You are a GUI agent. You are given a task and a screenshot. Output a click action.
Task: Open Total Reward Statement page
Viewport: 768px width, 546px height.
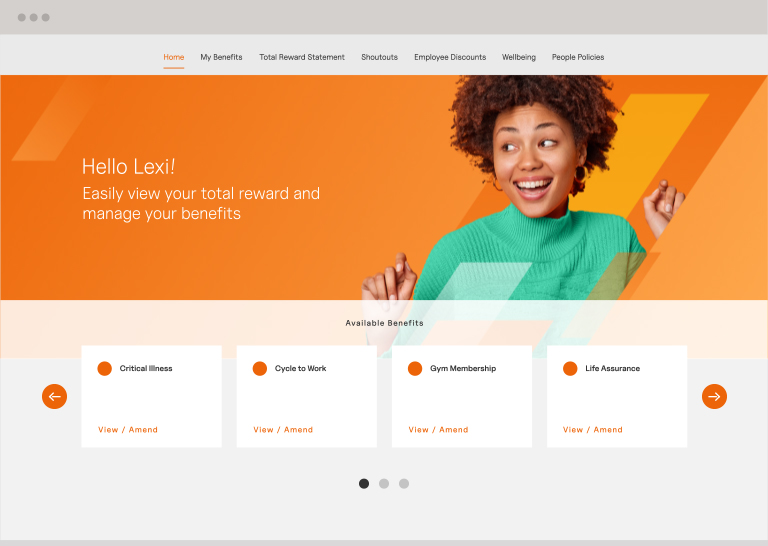tap(302, 57)
